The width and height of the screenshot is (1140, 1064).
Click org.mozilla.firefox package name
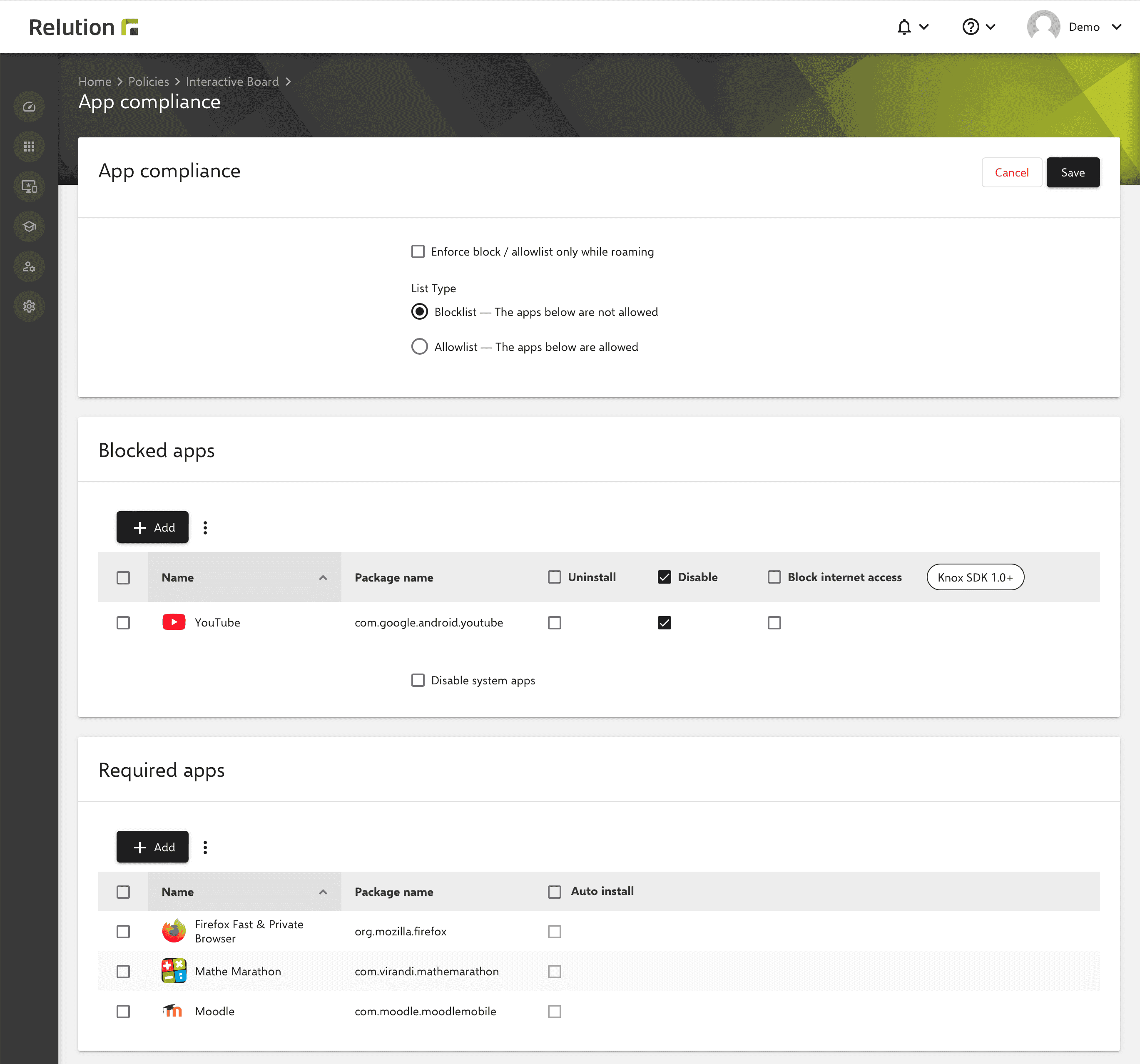pyautogui.click(x=400, y=932)
